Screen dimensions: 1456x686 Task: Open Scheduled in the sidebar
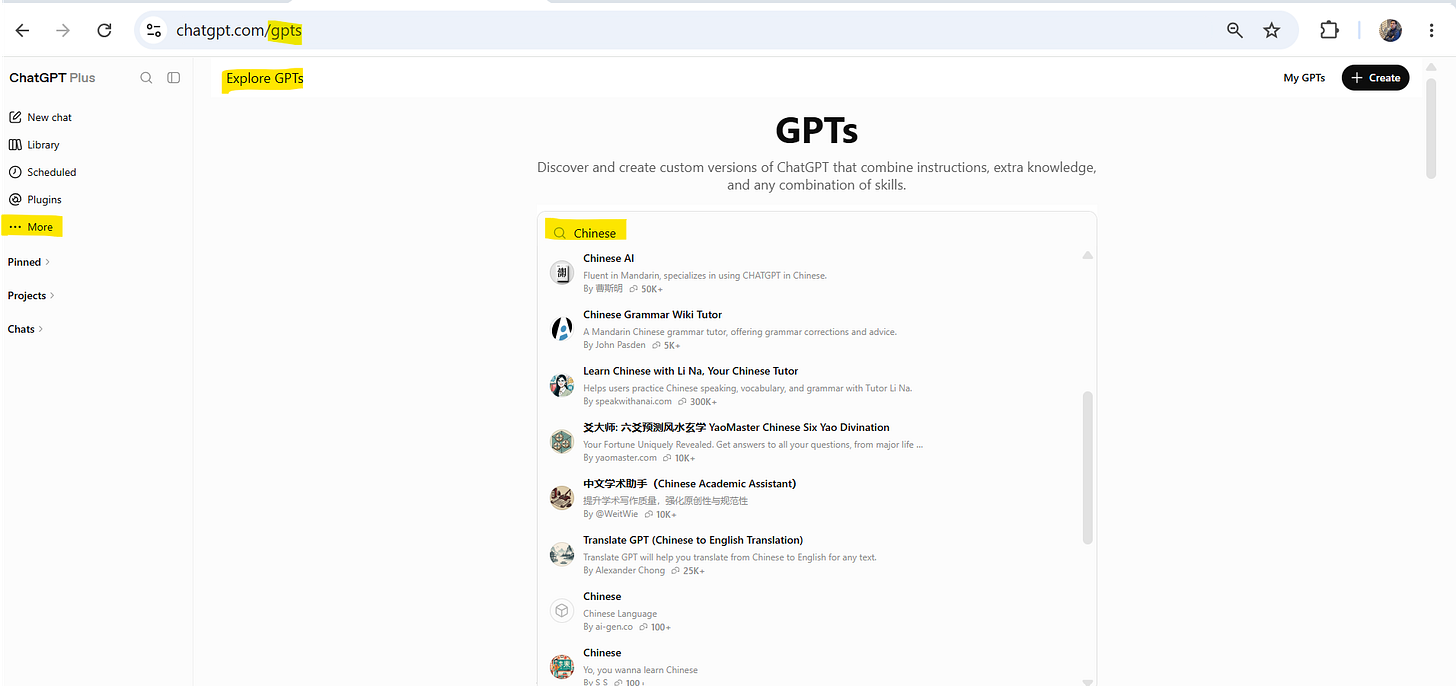coord(43,172)
